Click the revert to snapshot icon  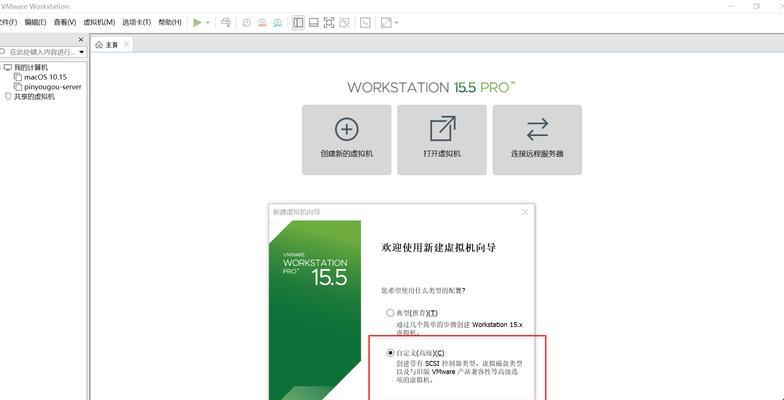click(262, 22)
